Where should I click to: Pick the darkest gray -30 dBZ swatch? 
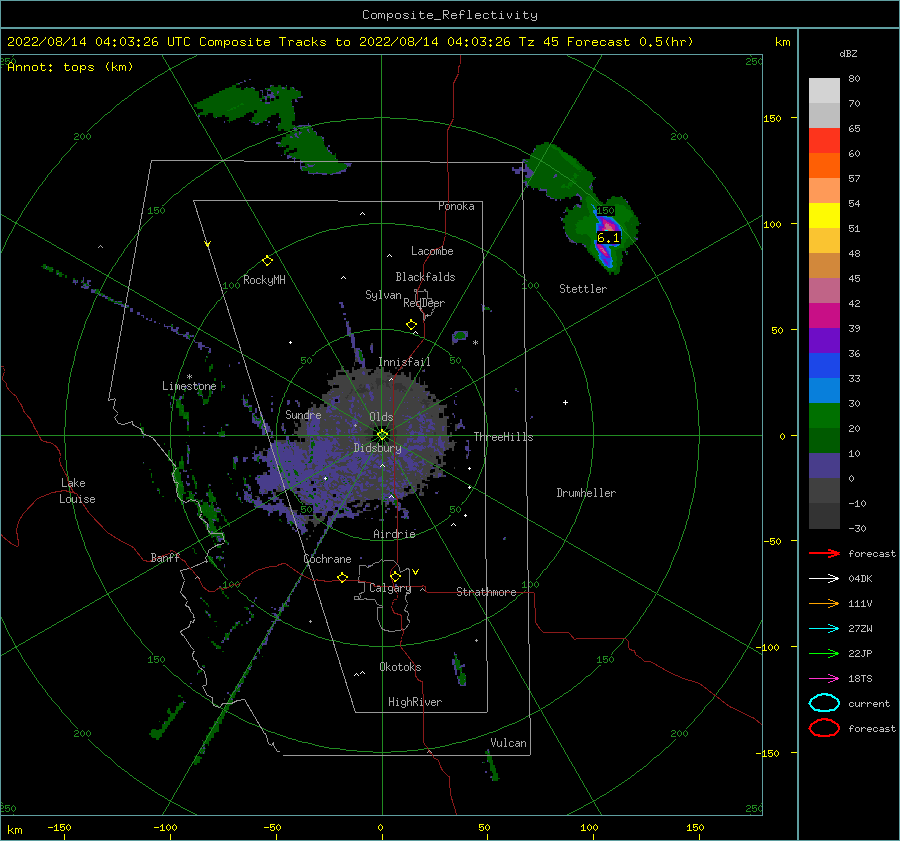(x=824, y=516)
